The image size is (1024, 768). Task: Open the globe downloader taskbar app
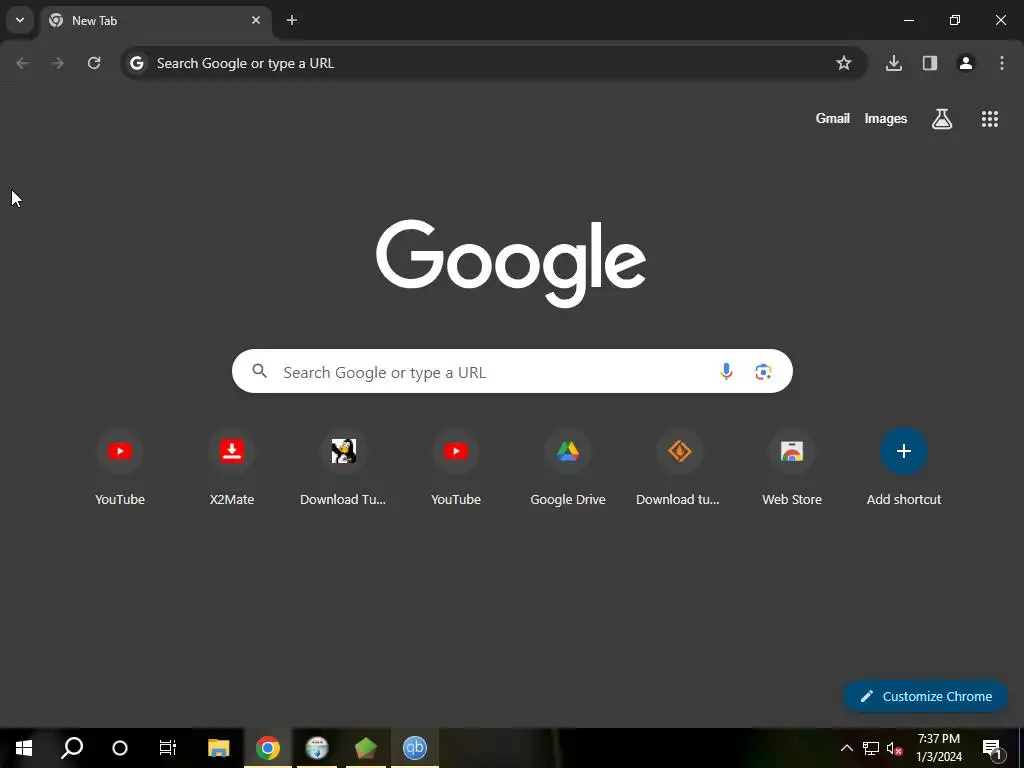tap(317, 748)
